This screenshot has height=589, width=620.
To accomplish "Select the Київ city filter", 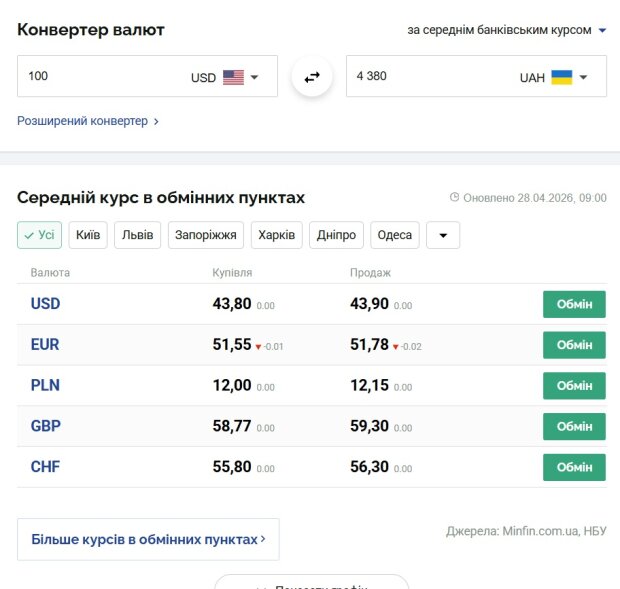I will coord(88,235).
